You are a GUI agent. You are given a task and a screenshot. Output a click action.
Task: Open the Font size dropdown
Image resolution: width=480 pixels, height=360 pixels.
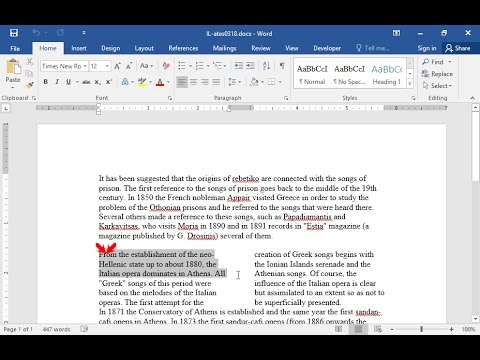pos(107,66)
